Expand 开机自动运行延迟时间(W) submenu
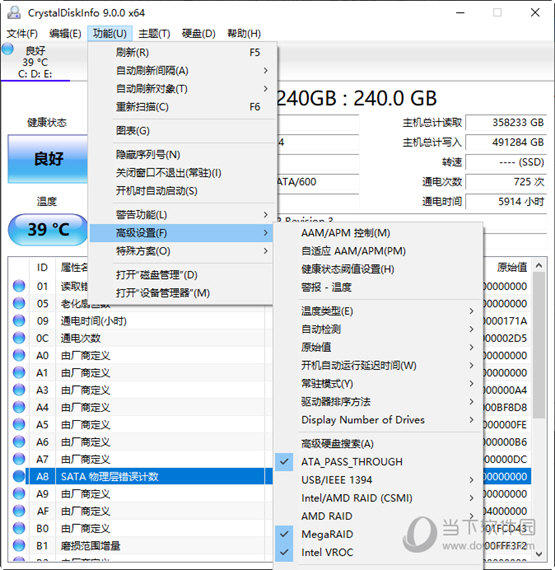555x570 pixels. (378, 365)
